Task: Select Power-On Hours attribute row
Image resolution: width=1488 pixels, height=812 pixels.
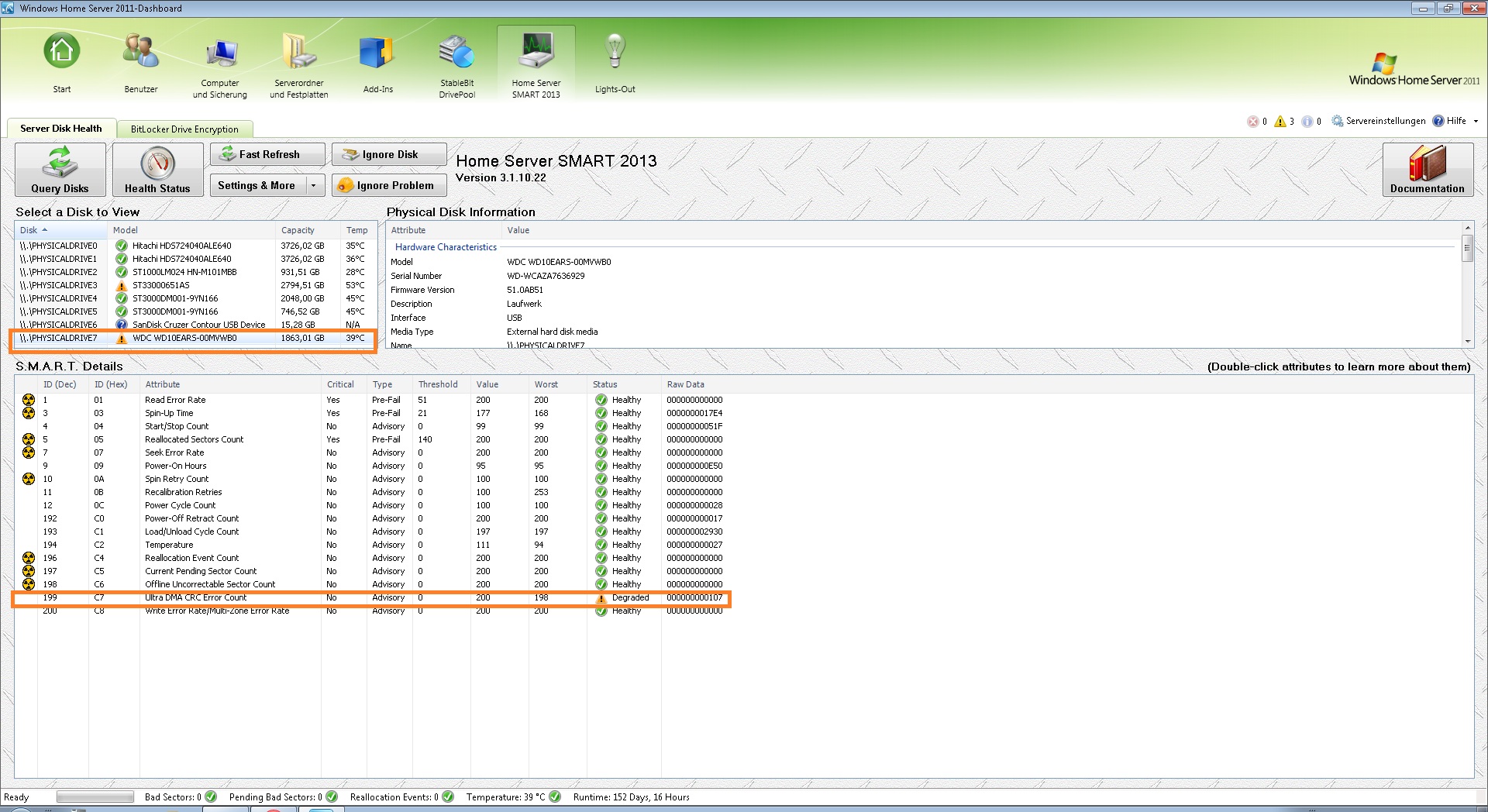Action: (372, 466)
